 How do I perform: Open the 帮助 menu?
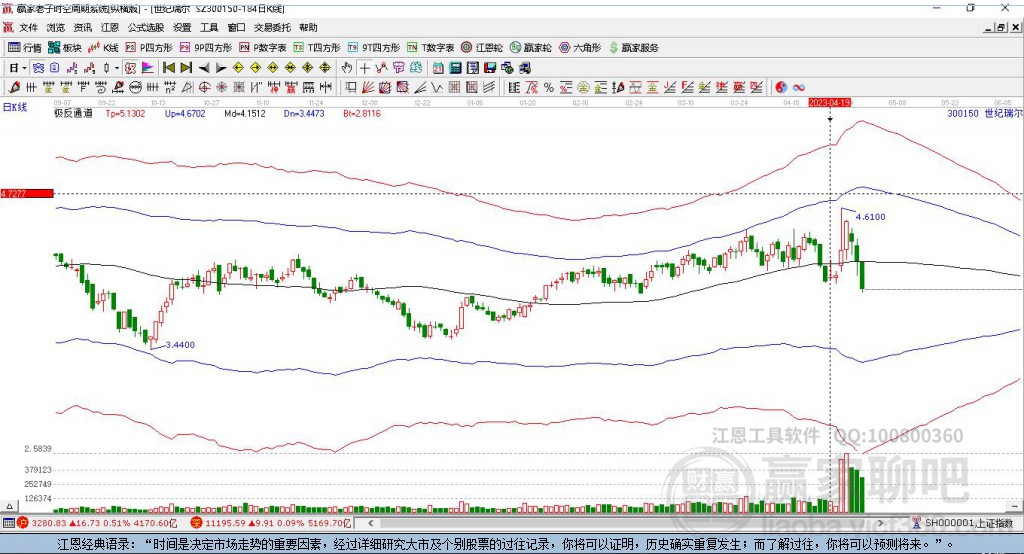click(308, 27)
